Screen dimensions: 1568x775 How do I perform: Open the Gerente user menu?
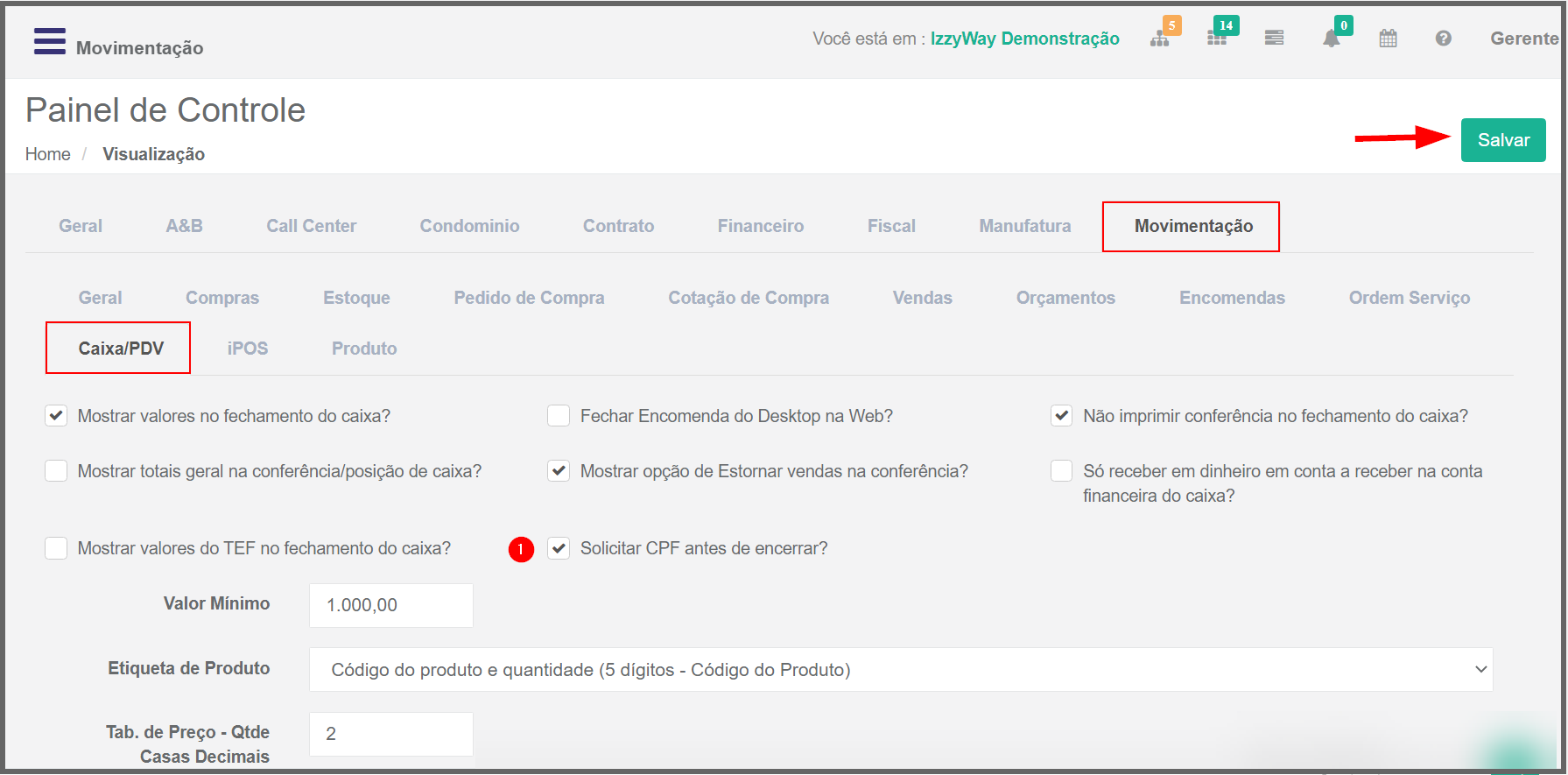click(x=1524, y=39)
